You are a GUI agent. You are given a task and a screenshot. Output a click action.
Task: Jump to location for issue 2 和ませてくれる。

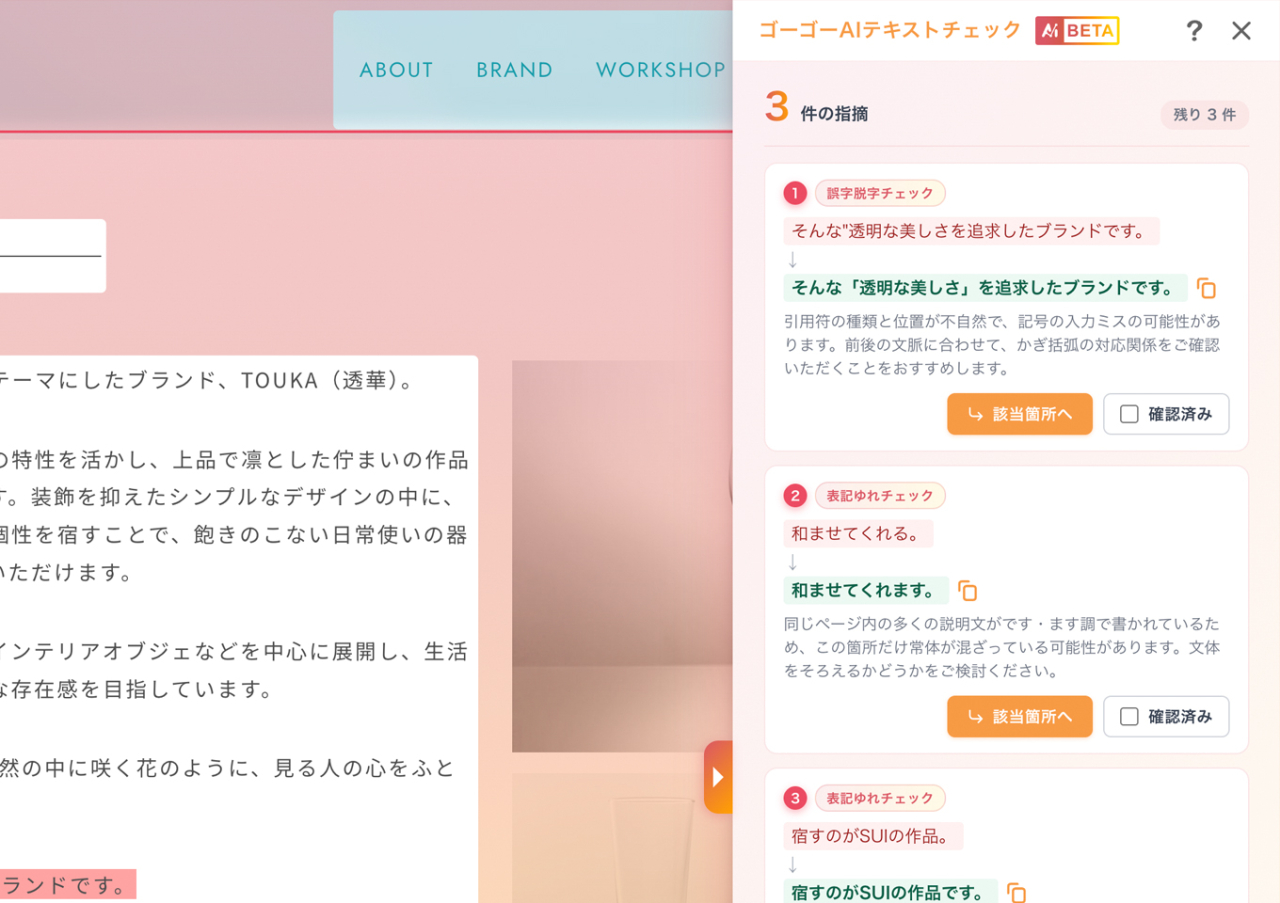pos(1020,716)
